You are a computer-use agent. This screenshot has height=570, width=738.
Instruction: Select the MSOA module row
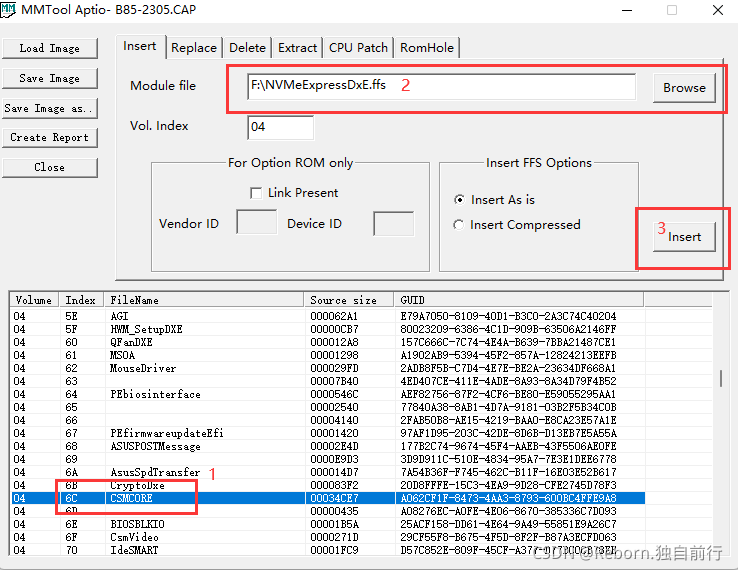point(328,355)
